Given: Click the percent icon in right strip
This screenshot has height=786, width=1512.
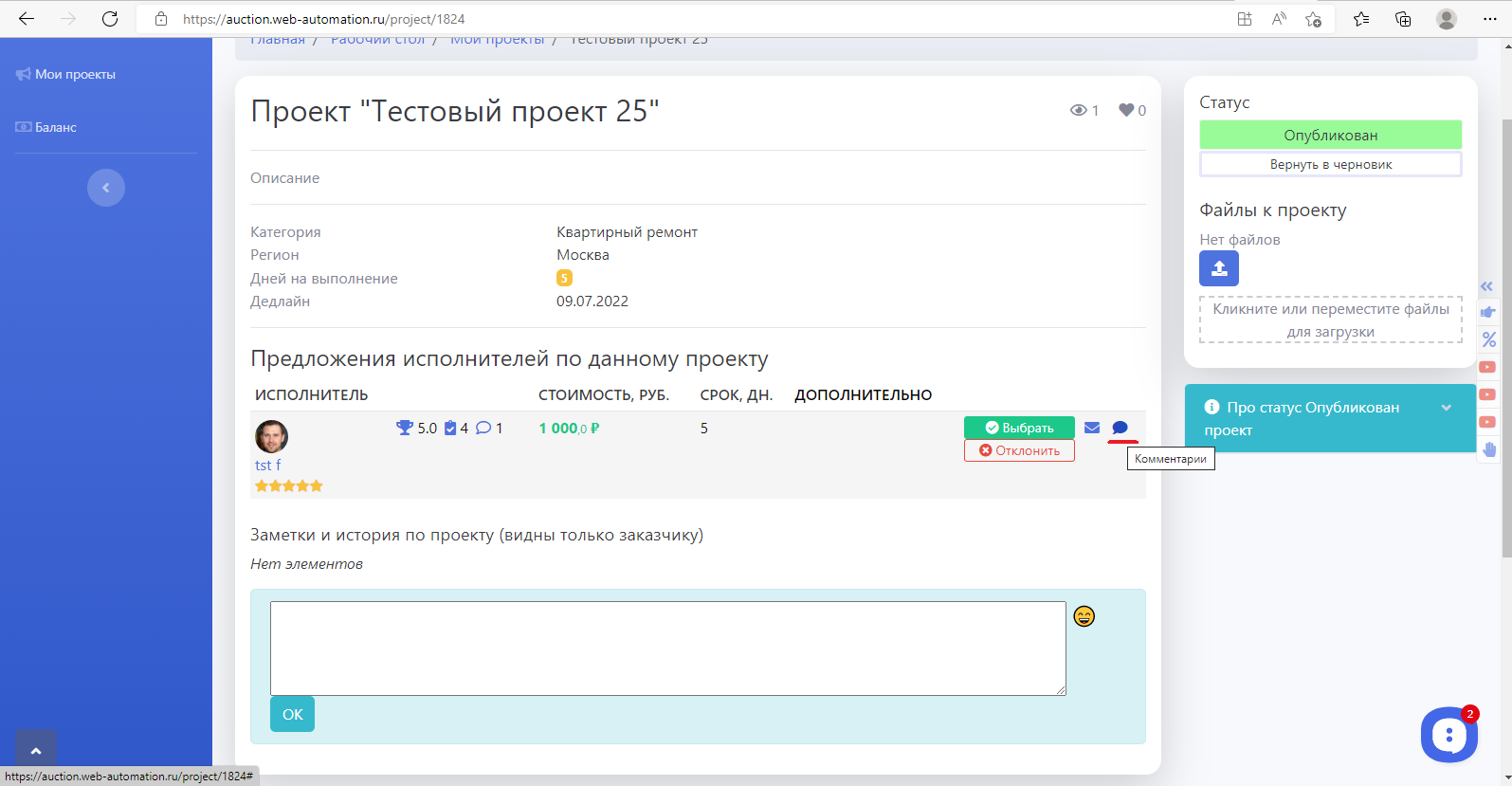Looking at the screenshot, I should pos(1488,339).
